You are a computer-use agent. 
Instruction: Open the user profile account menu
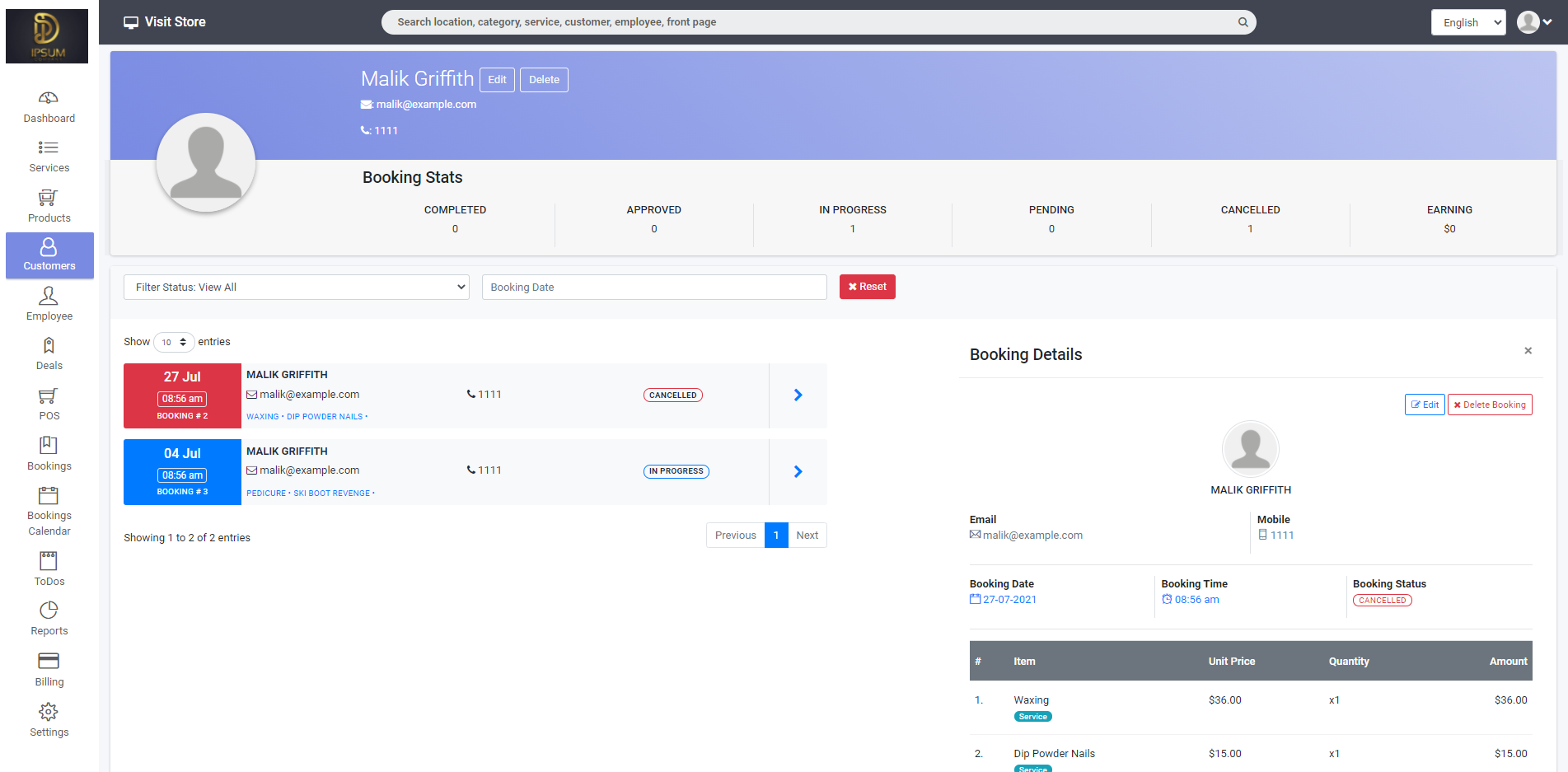tap(1533, 21)
